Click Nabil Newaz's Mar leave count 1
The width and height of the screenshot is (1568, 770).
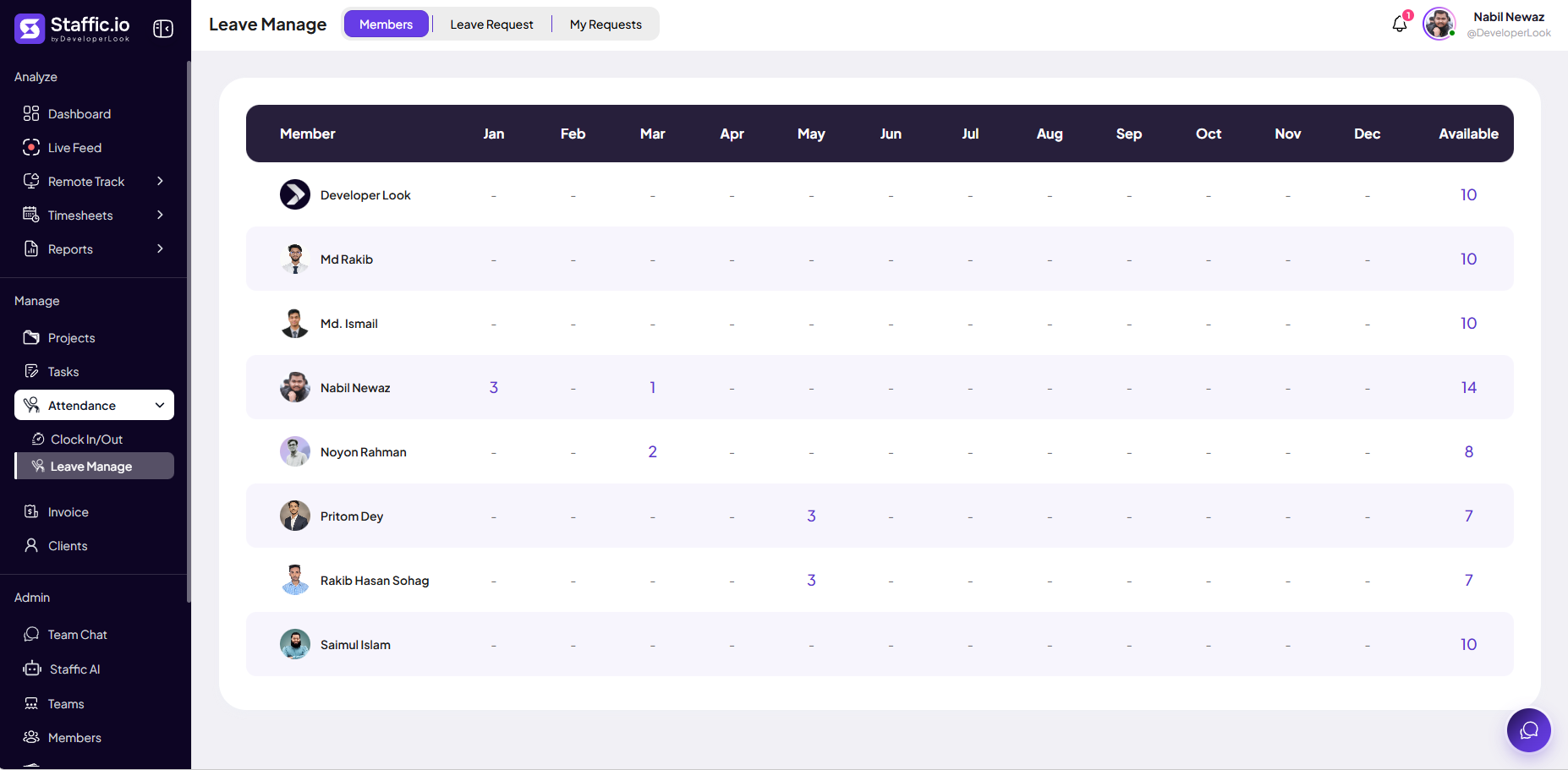tap(652, 387)
